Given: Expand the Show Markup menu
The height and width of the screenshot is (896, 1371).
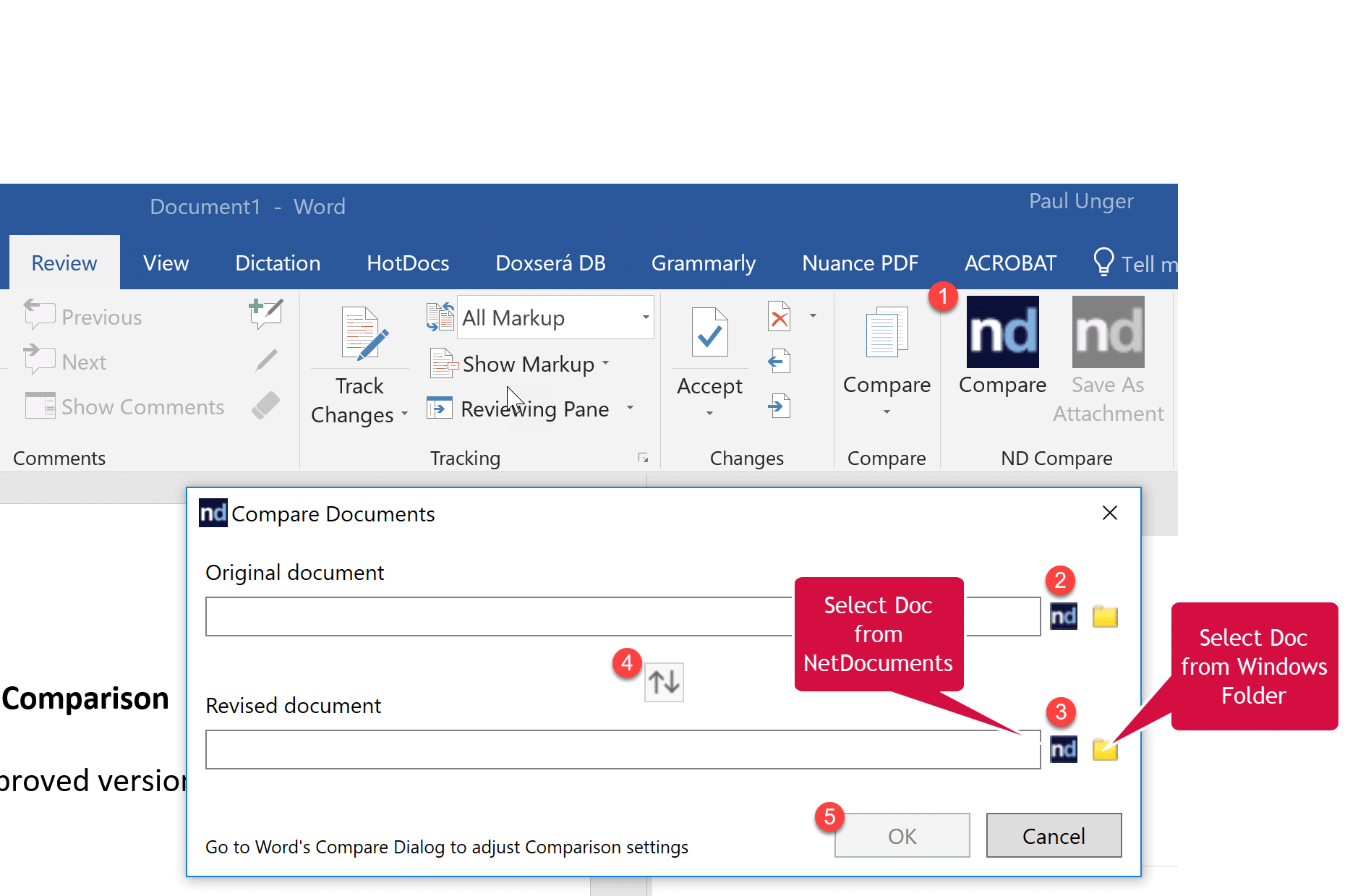Looking at the screenshot, I should coord(520,364).
